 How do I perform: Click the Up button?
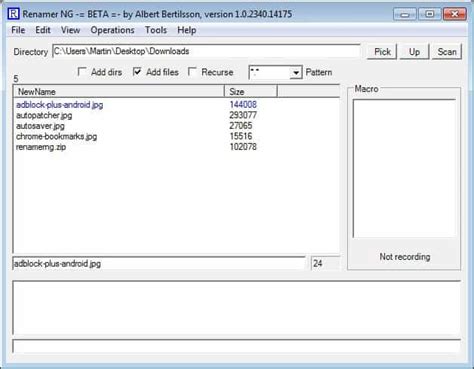[x=414, y=52]
